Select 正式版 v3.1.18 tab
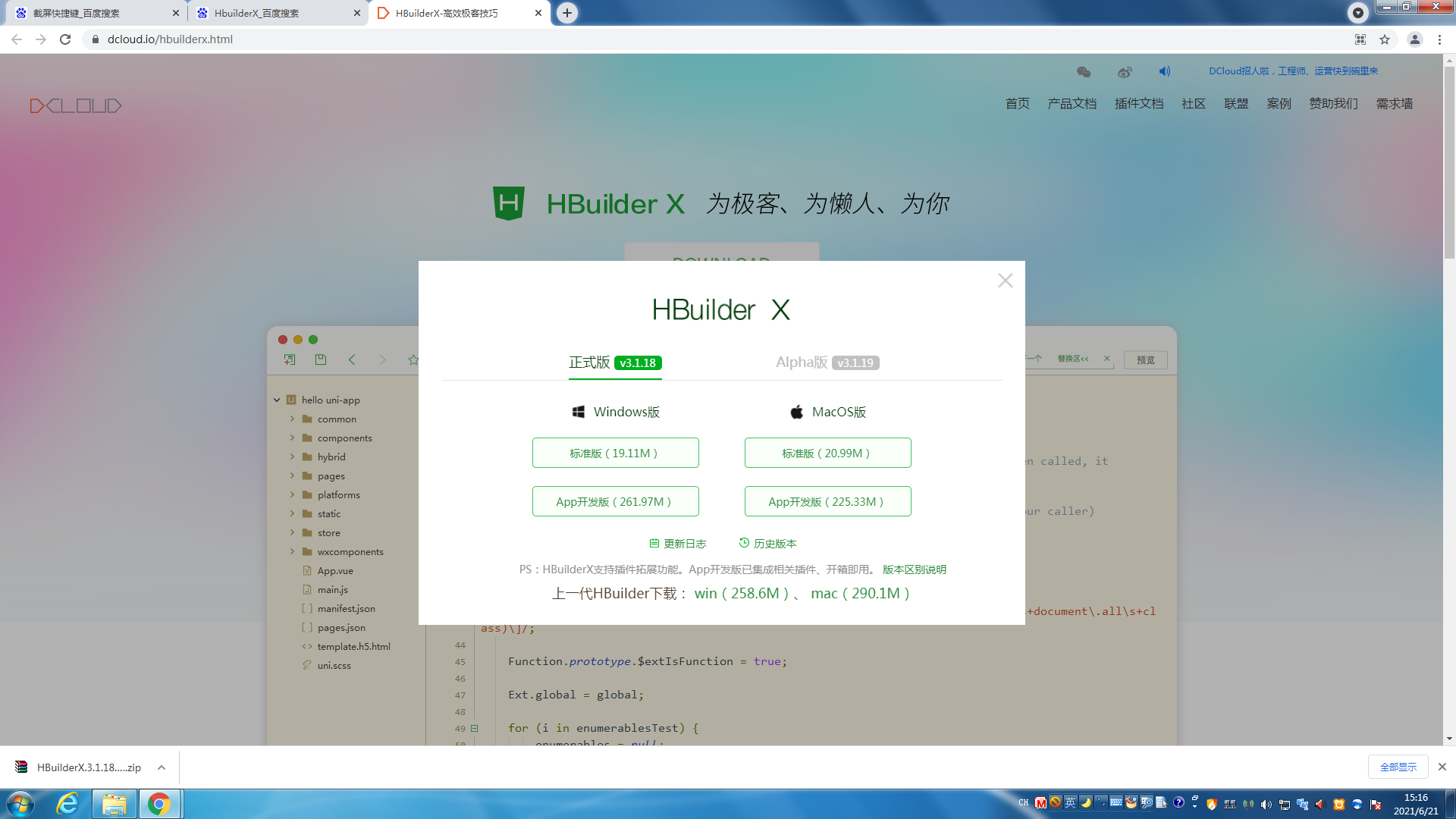This screenshot has height=819, width=1456. point(615,362)
